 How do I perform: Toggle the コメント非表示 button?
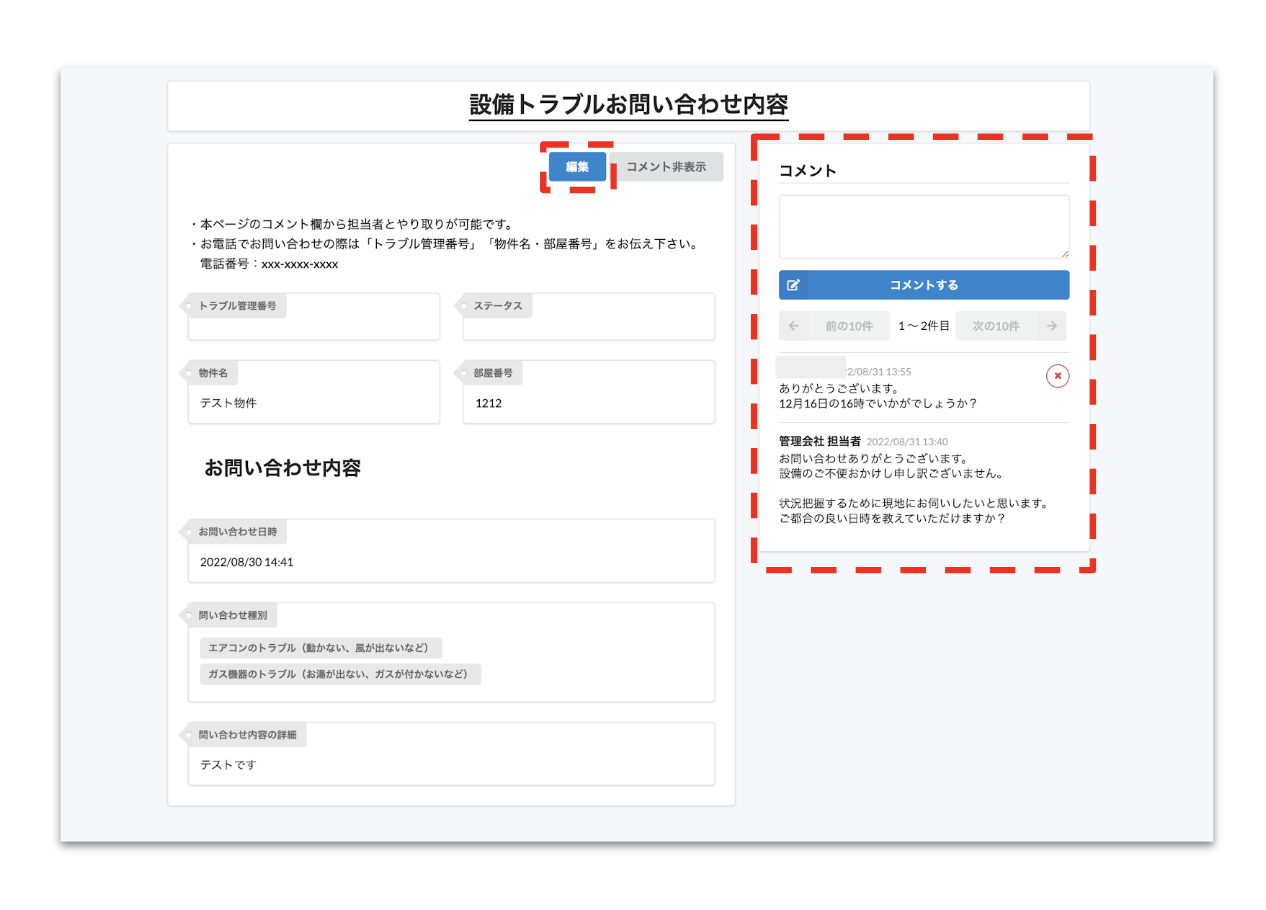point(666,167)
